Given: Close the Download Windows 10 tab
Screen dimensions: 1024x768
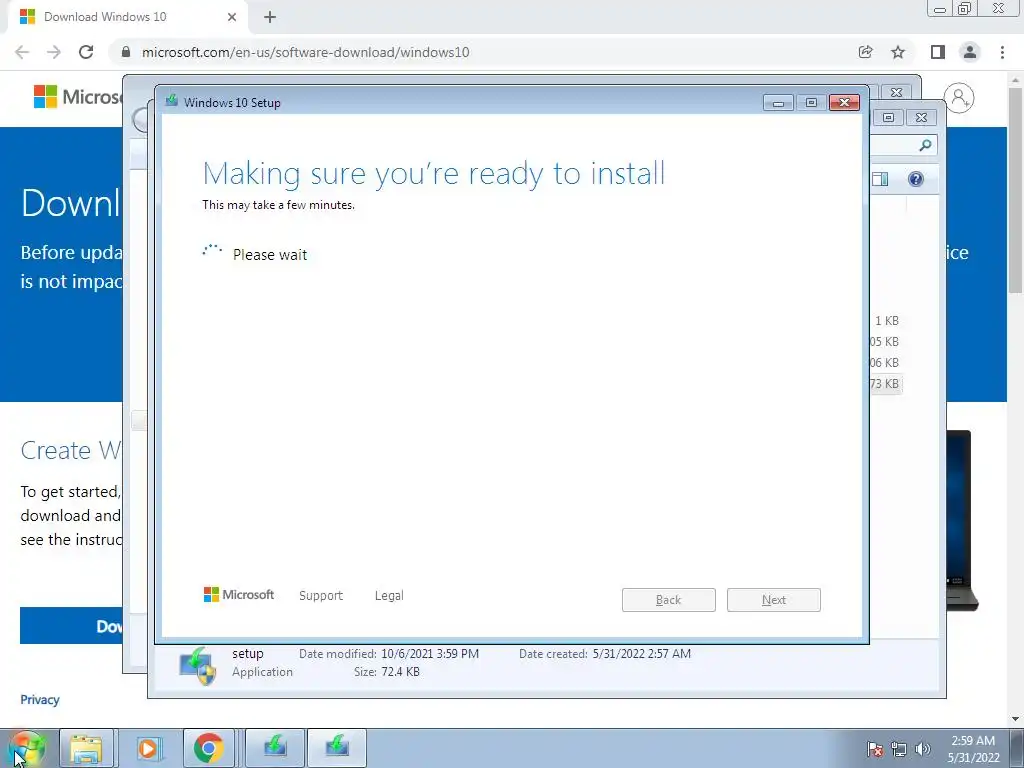Looking at the screenshot, I should 232,17.
